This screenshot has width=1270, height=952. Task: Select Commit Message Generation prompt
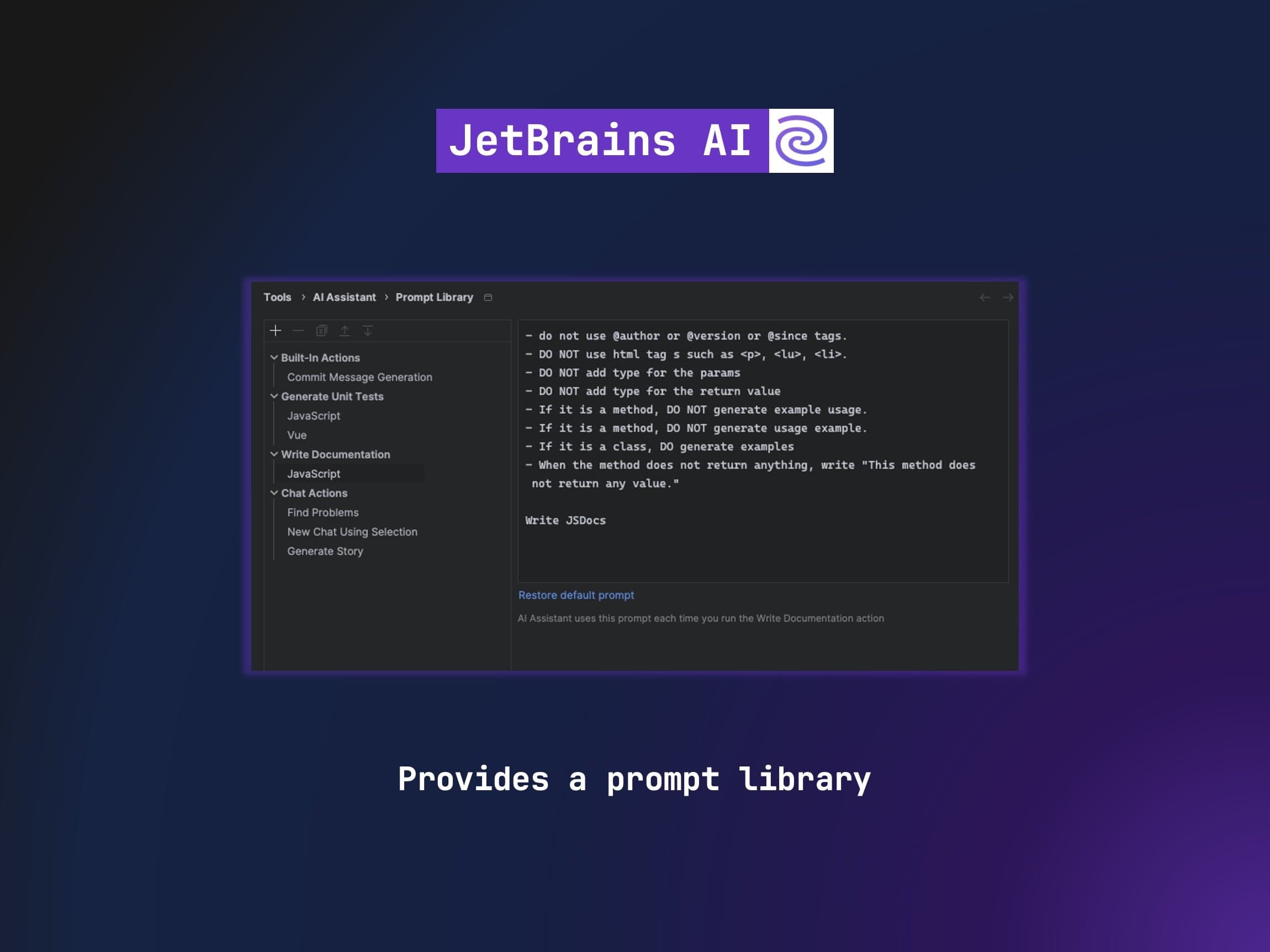coord(360,377)
